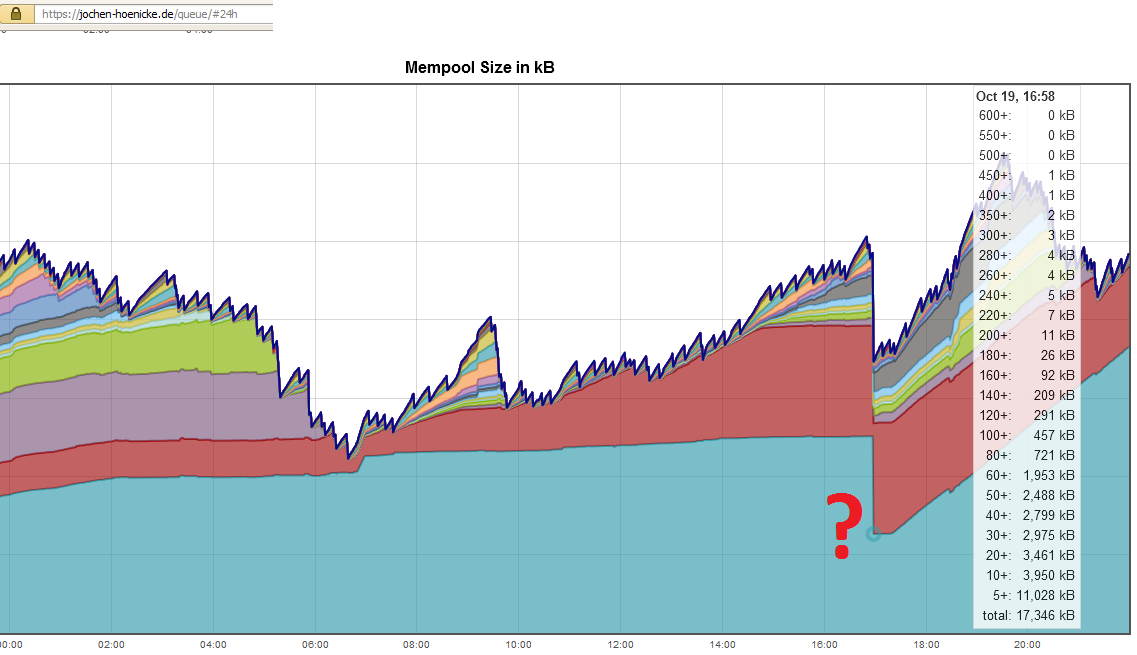Click the "200+: 11 kB" legend row
This screenshot has height=655, width=1137.
pyautogui.click(x=1026, y=336)
